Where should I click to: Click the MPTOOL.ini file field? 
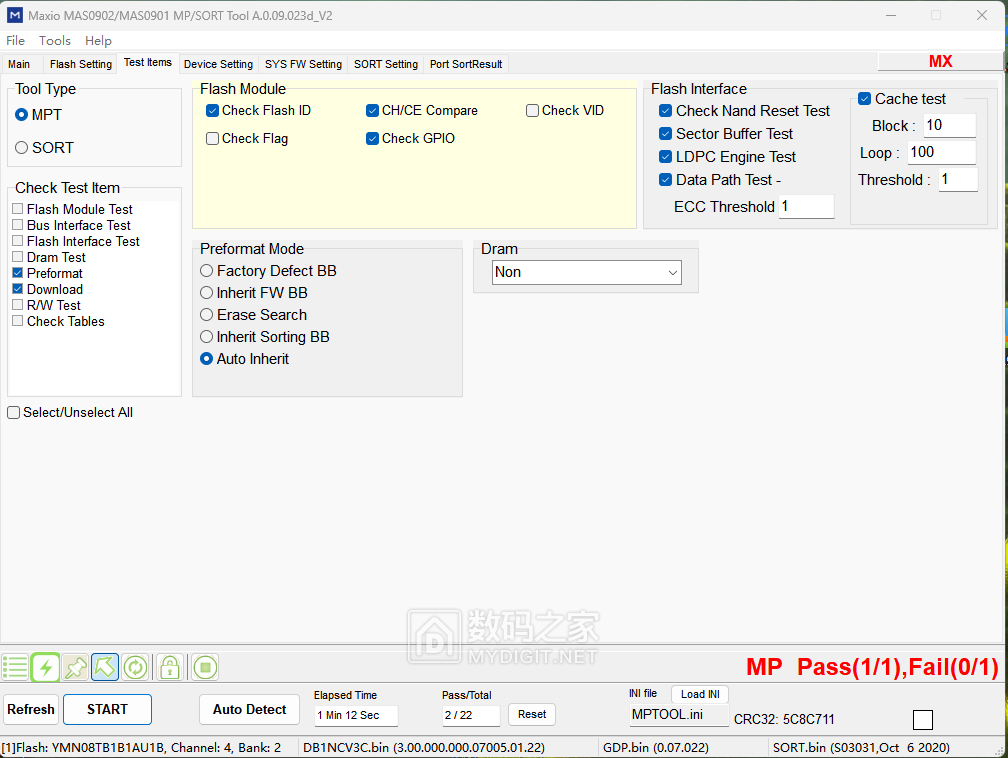680,715
